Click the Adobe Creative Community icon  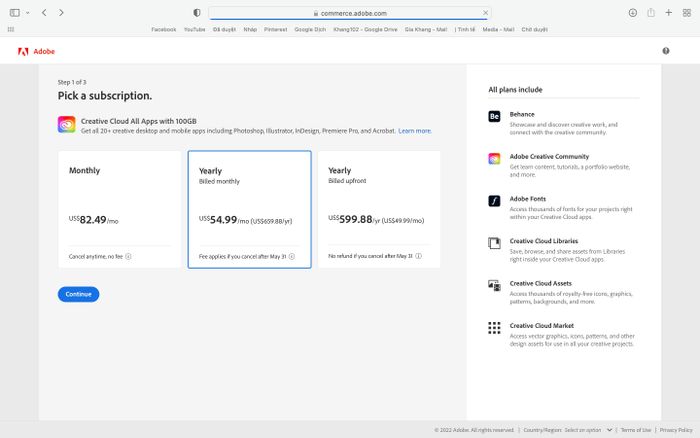(494, 159)
